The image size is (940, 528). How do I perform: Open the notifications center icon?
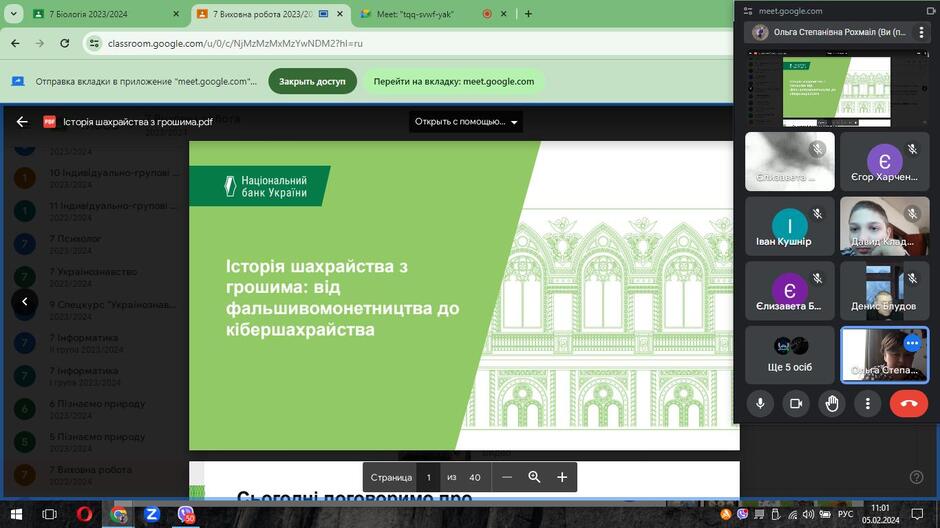click(x=917, y=514)
